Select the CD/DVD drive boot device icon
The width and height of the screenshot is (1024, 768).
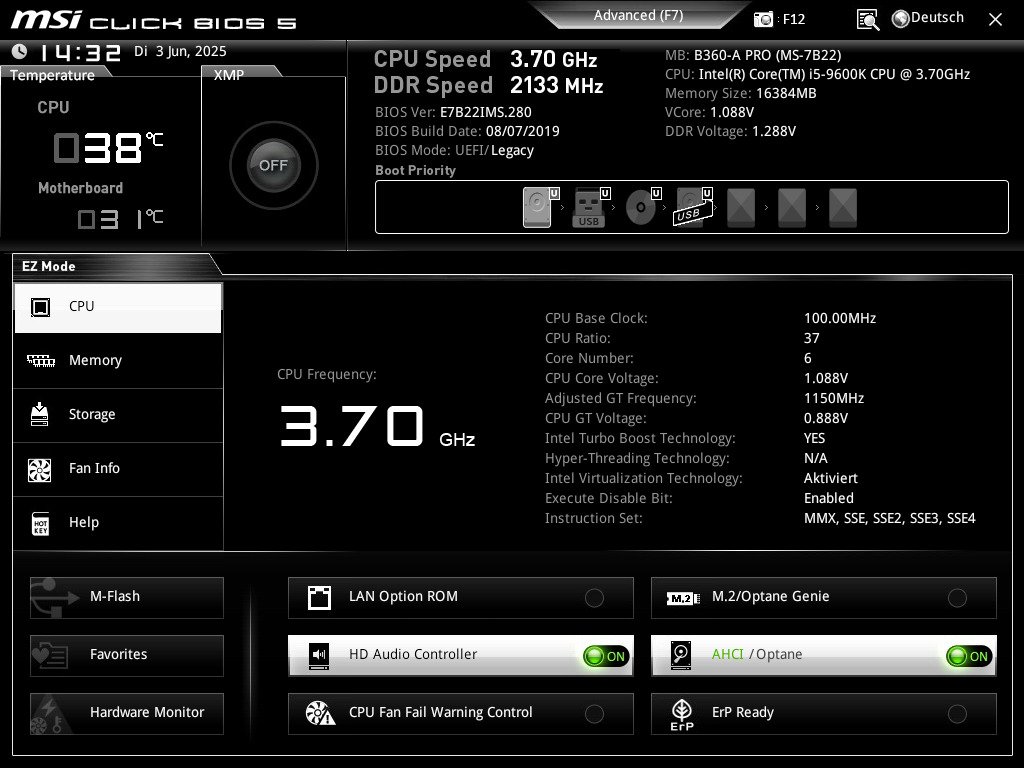tap(641, 208)
